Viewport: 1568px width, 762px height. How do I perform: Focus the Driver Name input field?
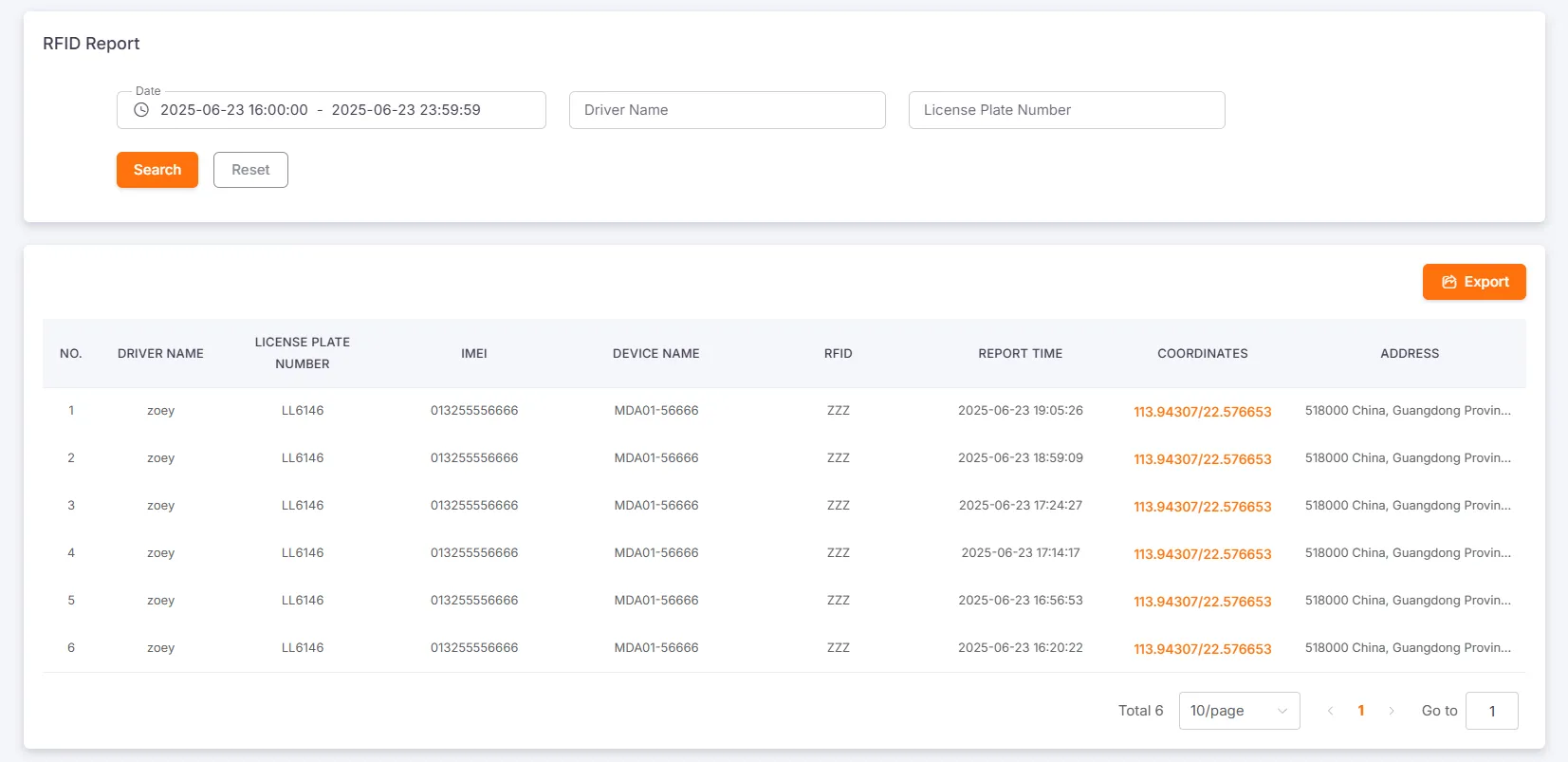coord(727,110)
